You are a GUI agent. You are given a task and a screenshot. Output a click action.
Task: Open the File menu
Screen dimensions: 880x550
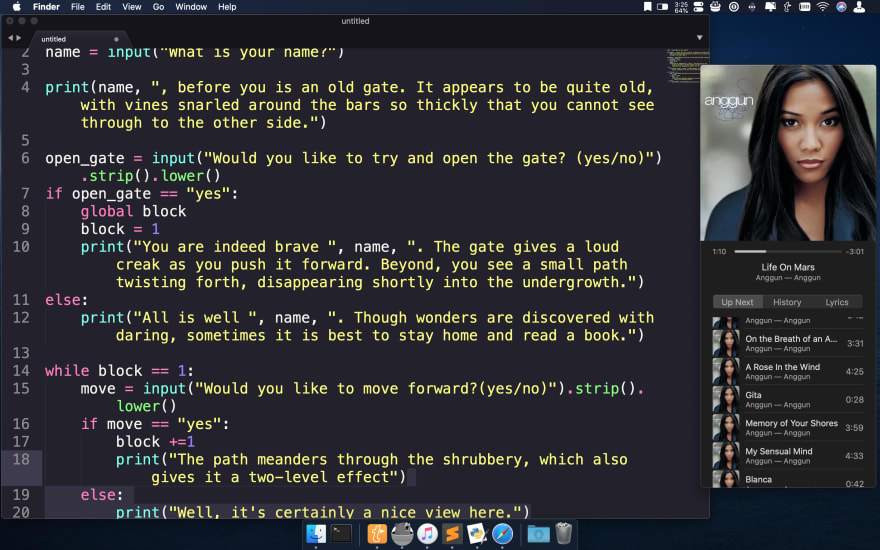pyautogui.click(x=77, y=7)
